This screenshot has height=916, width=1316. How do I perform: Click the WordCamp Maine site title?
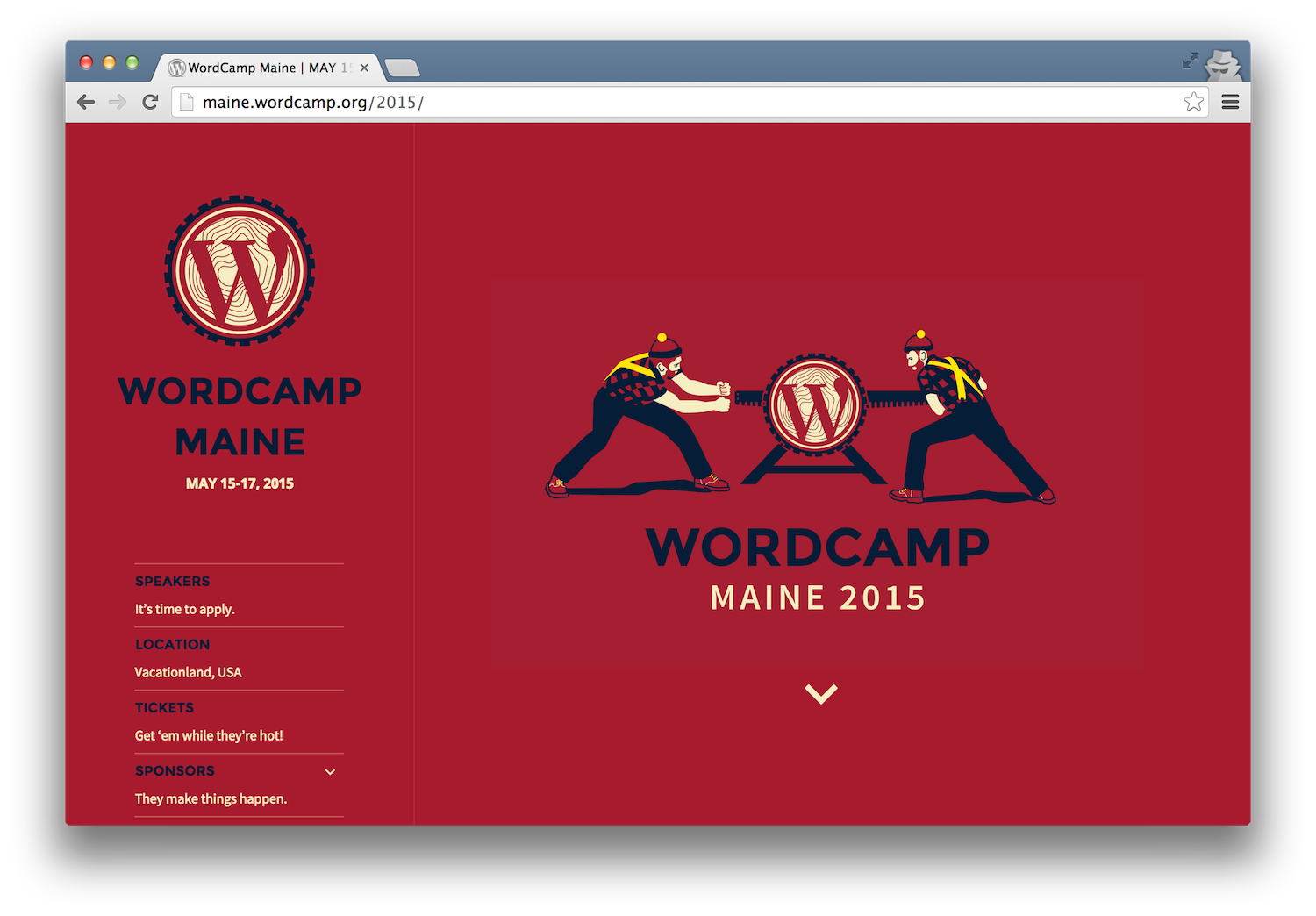(240, 417)
